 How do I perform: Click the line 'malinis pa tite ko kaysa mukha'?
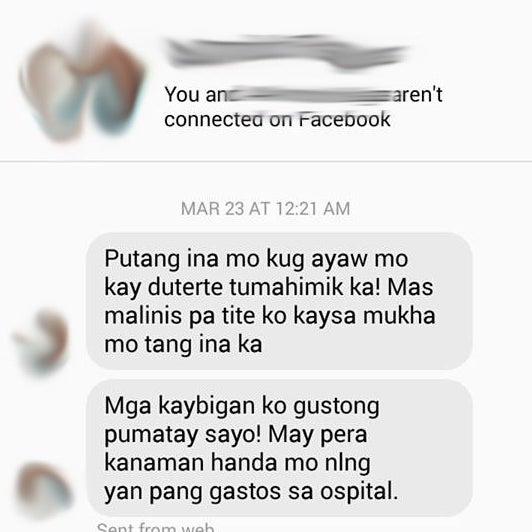(270, 316)
